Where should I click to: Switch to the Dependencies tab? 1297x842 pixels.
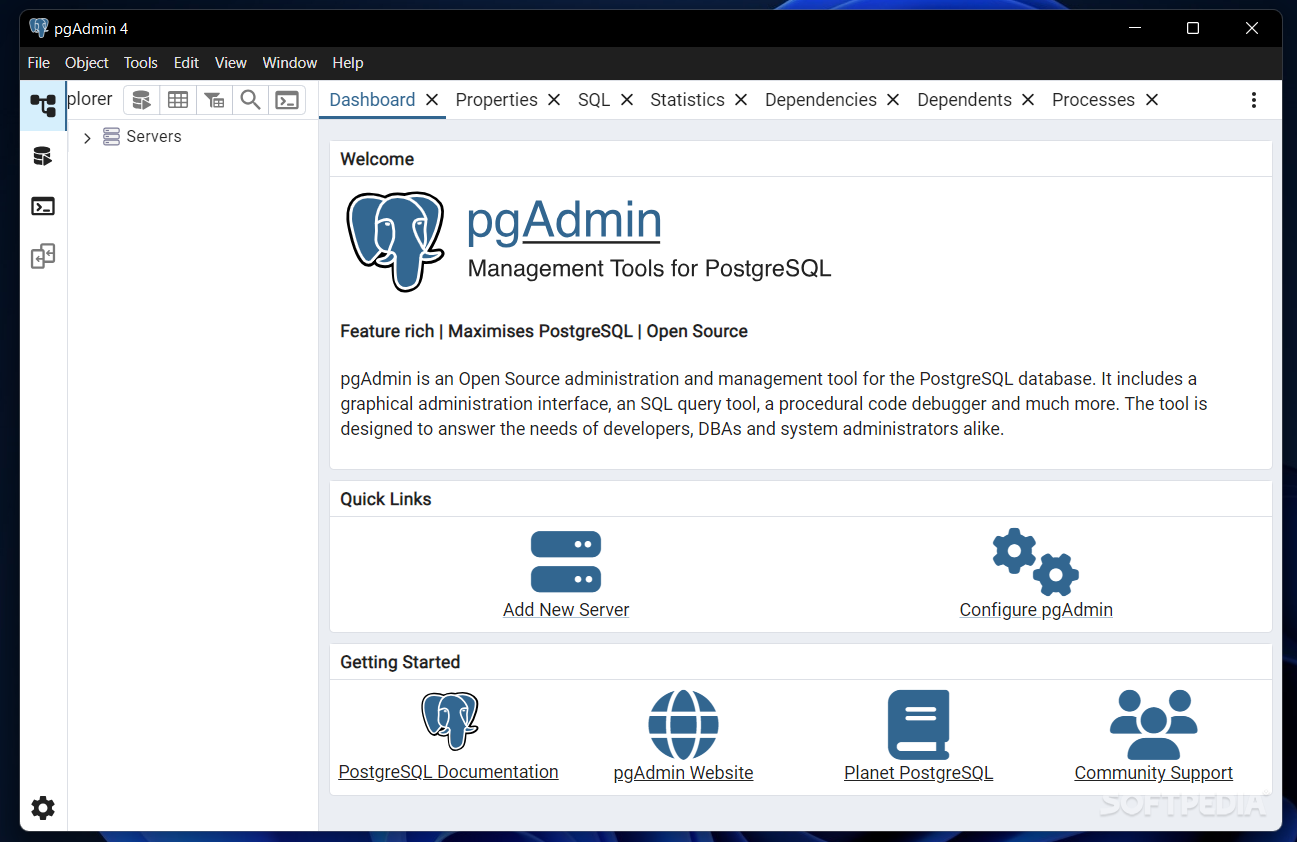tap(820, 100)
